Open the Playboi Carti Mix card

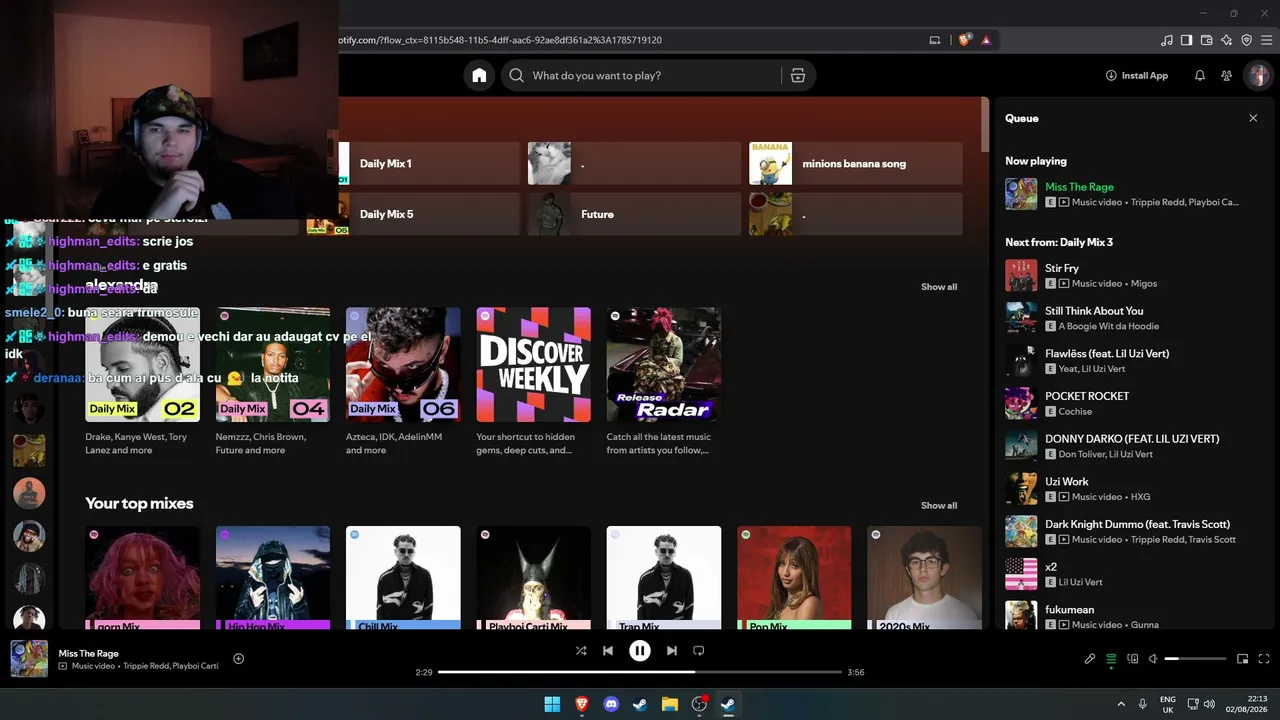point(533,577)
